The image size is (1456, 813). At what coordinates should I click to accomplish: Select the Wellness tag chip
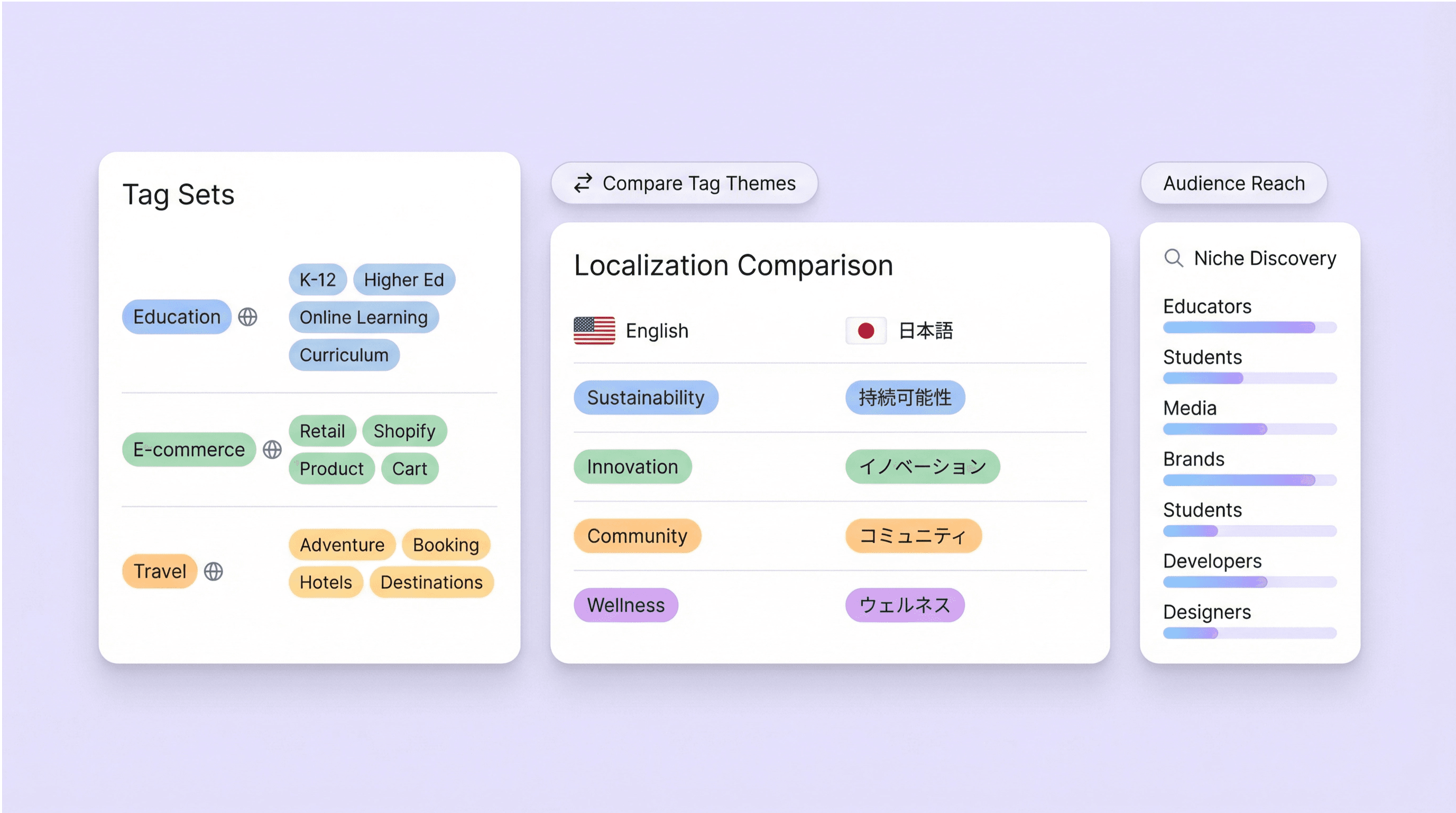pyautogui.click(x=625, y=605)
